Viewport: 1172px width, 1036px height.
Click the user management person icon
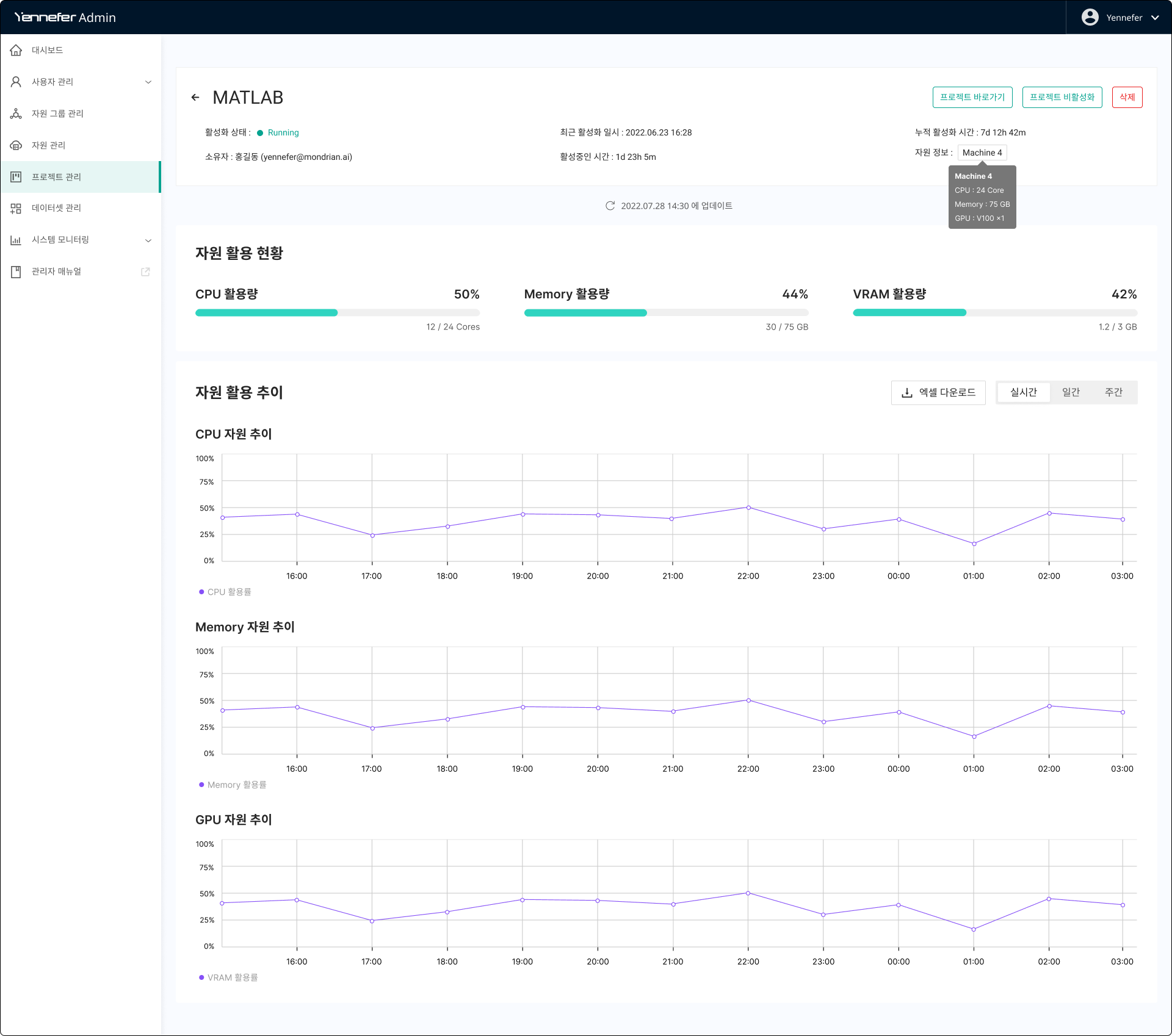[x=16, y=82]
